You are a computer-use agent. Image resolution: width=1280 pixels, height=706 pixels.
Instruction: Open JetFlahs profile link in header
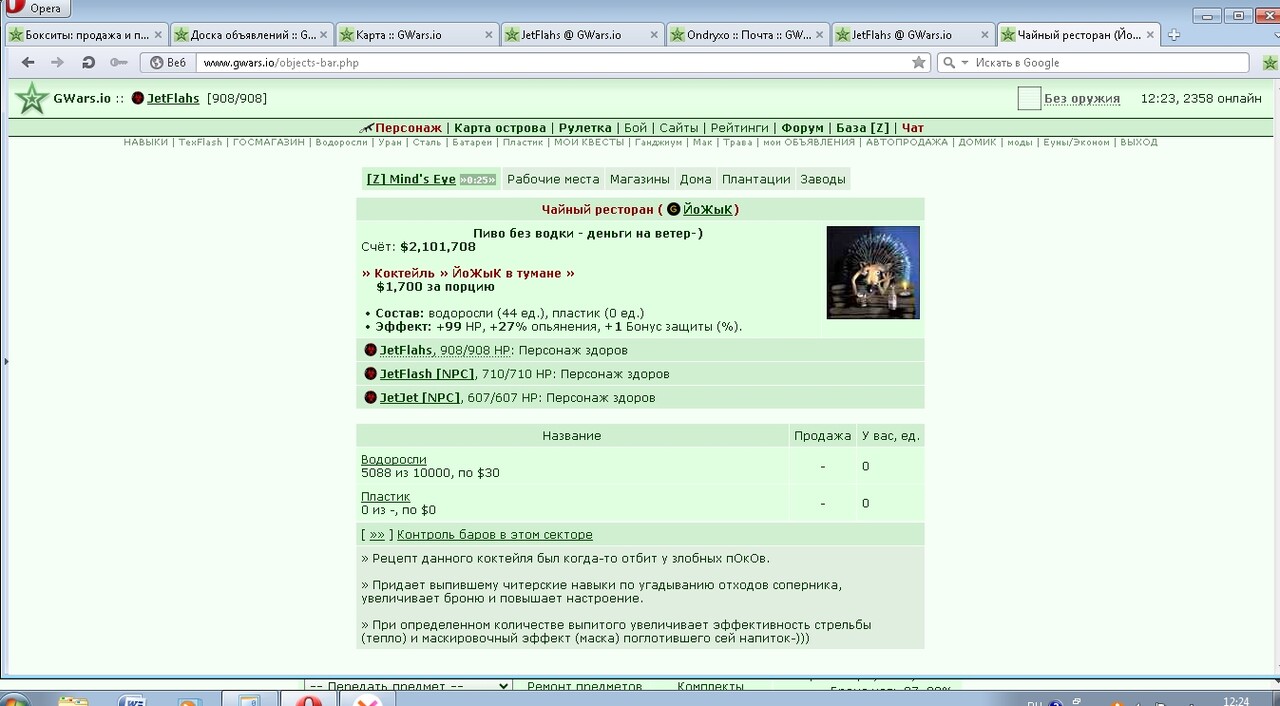point(173,99)
